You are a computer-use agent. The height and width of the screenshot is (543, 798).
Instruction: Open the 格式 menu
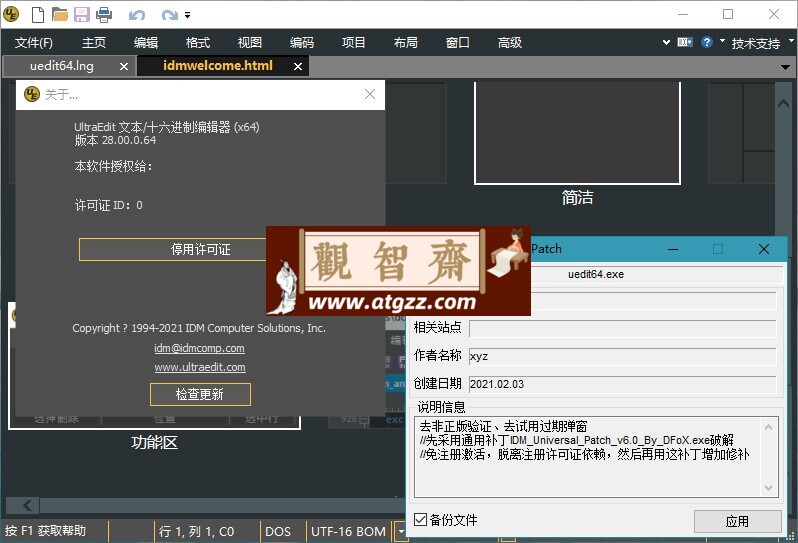198,43
